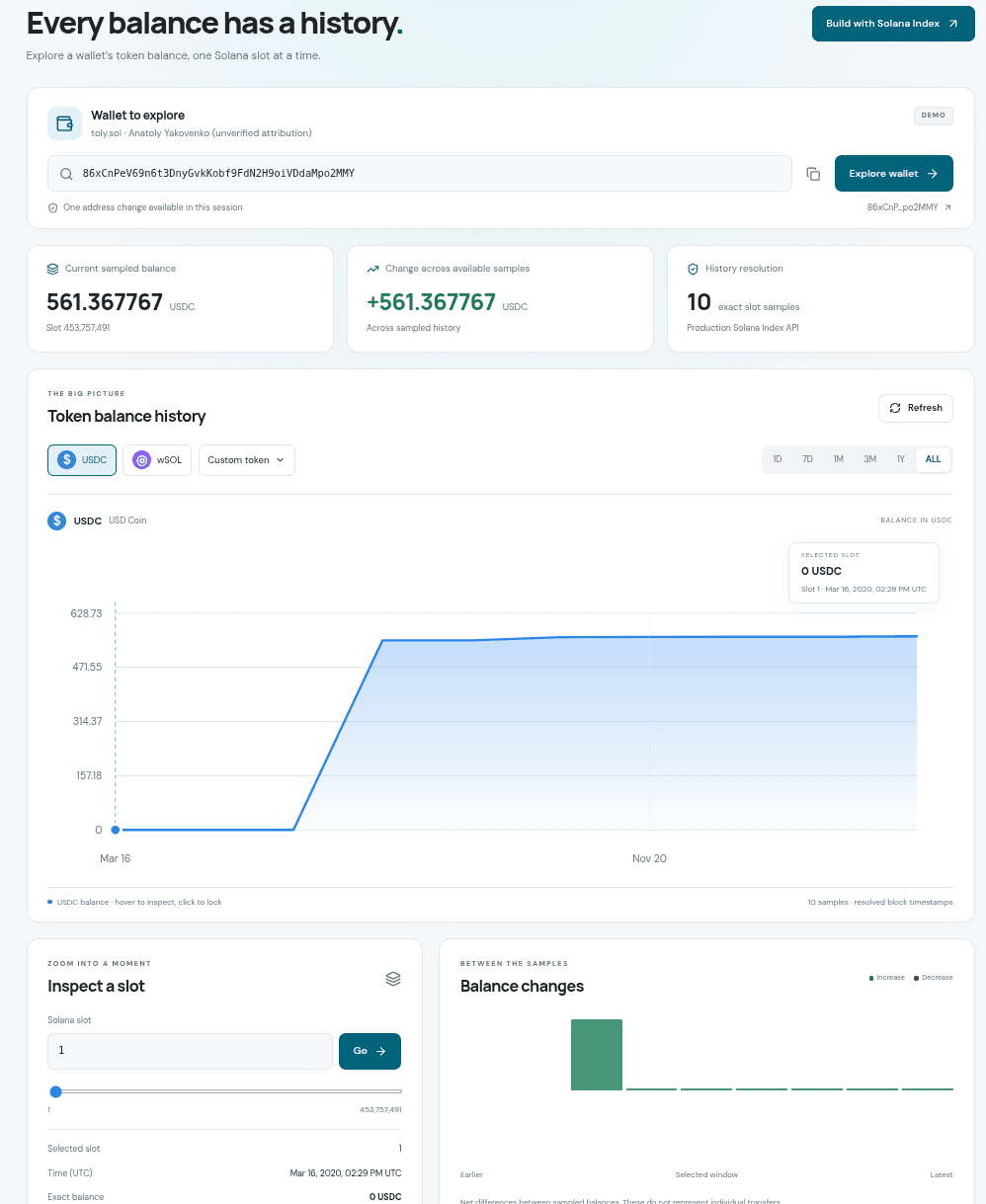Click the shield icon next to address change note
This screenshot has height=1204, width=986.
pos(53,207)
